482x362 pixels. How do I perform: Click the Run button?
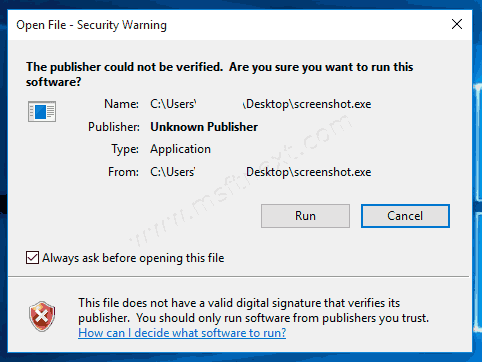(305, 216)
